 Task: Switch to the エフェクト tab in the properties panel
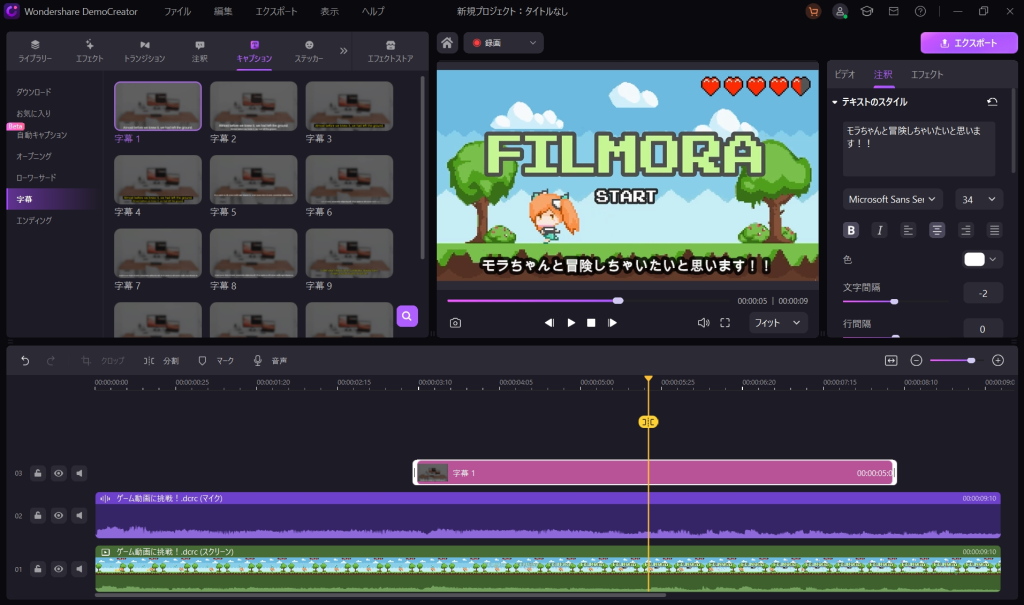click(x=926, y=75)
